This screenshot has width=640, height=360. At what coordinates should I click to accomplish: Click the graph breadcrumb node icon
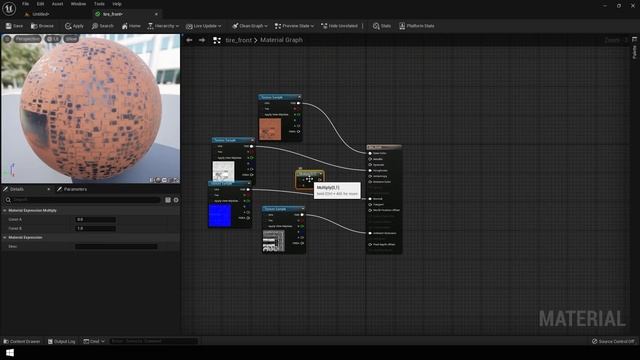[217, 40]
